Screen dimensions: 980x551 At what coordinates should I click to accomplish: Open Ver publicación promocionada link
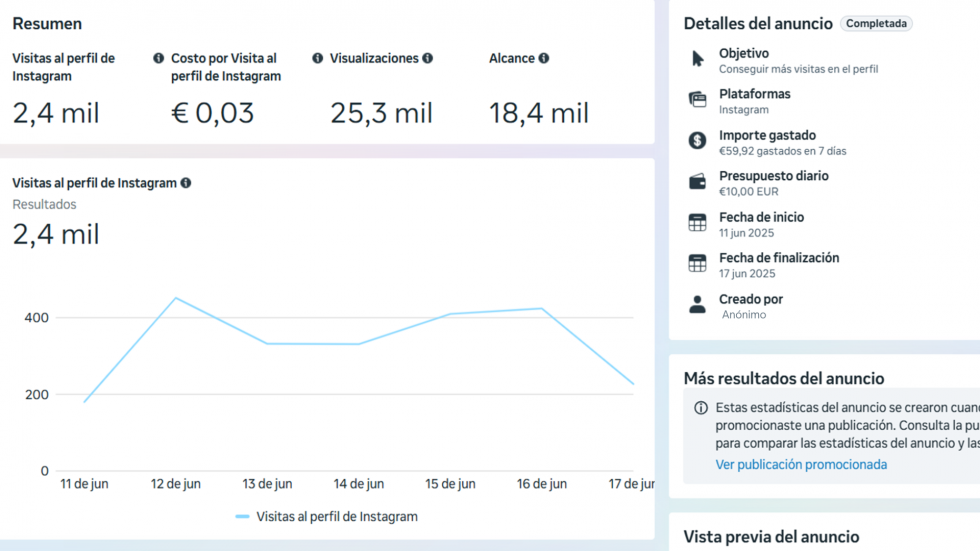[x=801, y=464]
